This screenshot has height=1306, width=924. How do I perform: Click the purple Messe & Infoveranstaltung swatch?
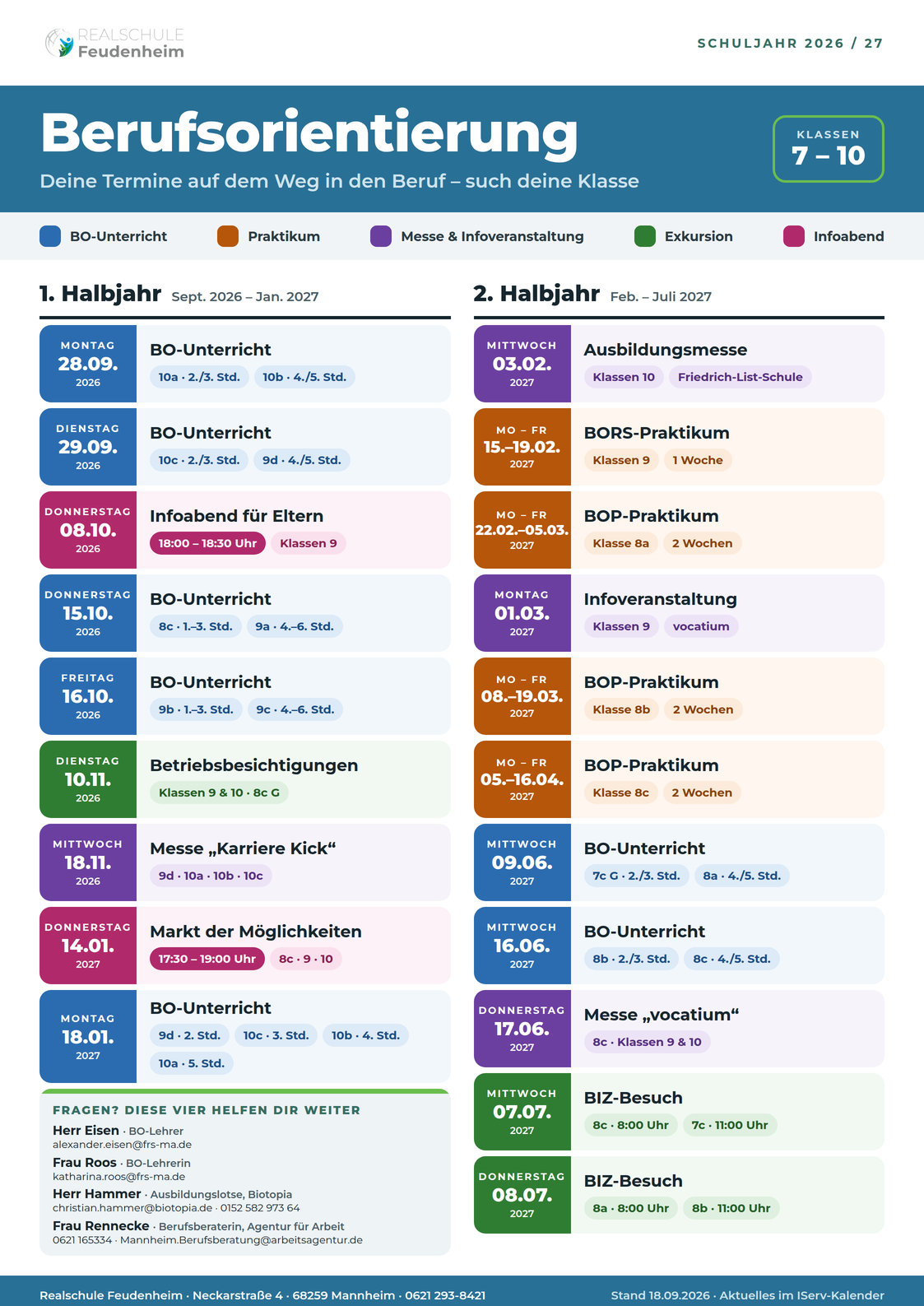pyautogui.click(x=381, y=236)
